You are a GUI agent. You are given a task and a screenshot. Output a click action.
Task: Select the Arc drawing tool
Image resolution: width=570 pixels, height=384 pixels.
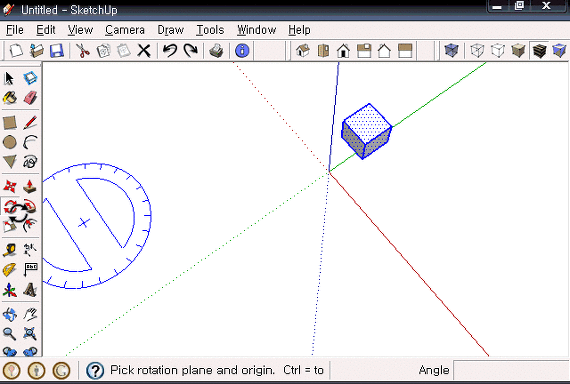pyautogui.click(x=30, y=142)
